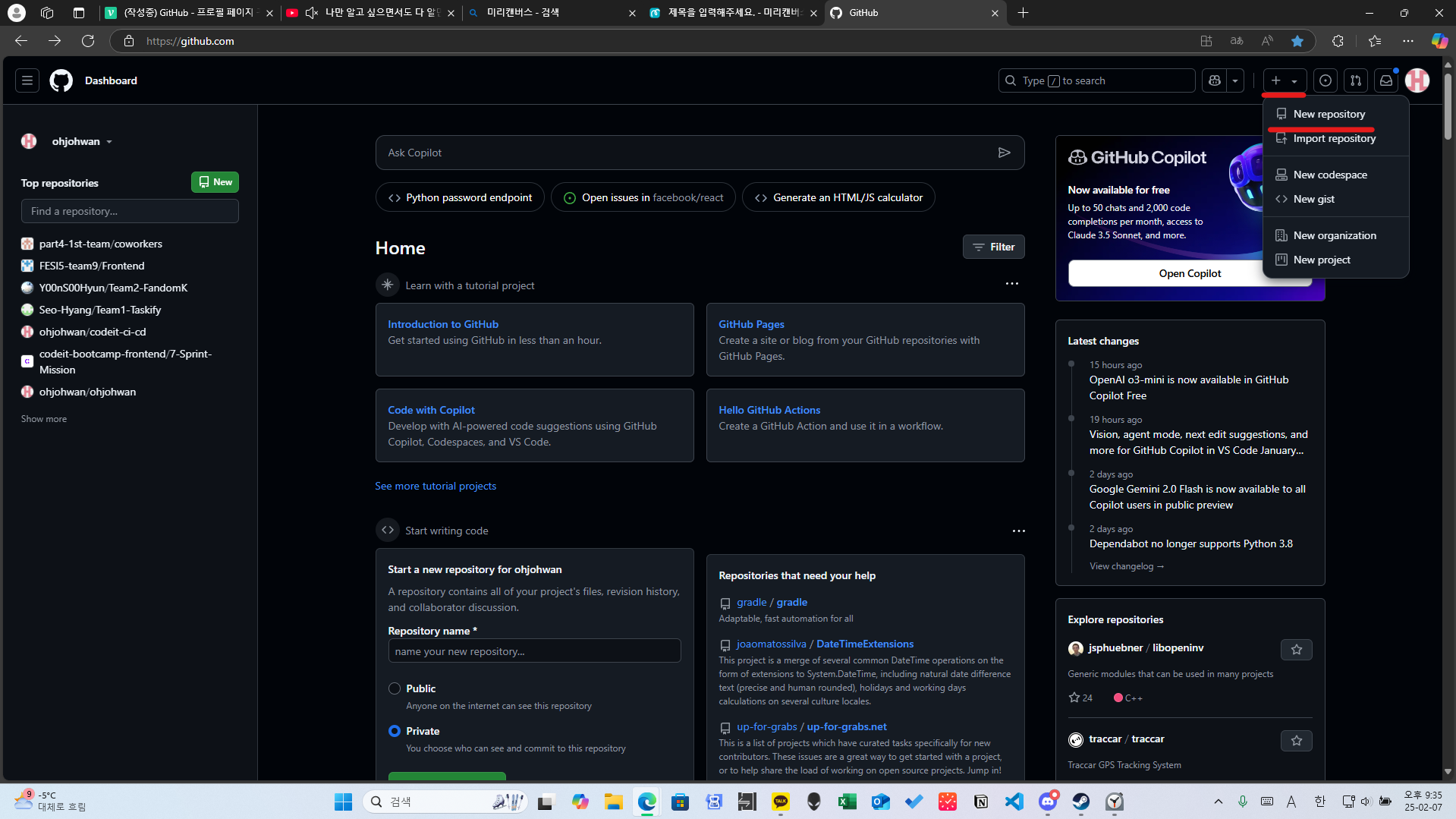Image resolution: width=1456 pixels, height=819 pixels.
Task: Open the Windows Start menu
Action: point(343,802)
